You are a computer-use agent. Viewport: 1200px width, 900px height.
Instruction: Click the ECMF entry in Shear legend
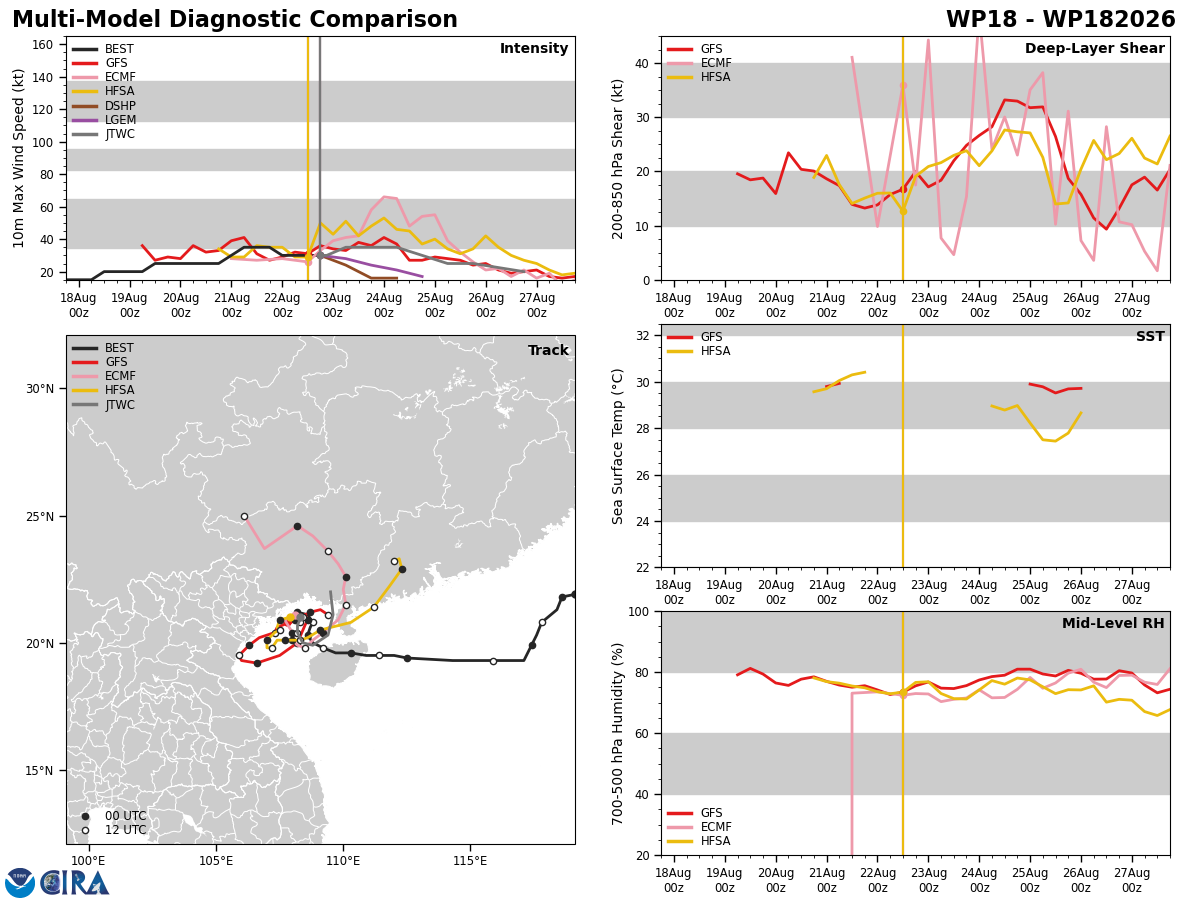click(x=699, y=63)
